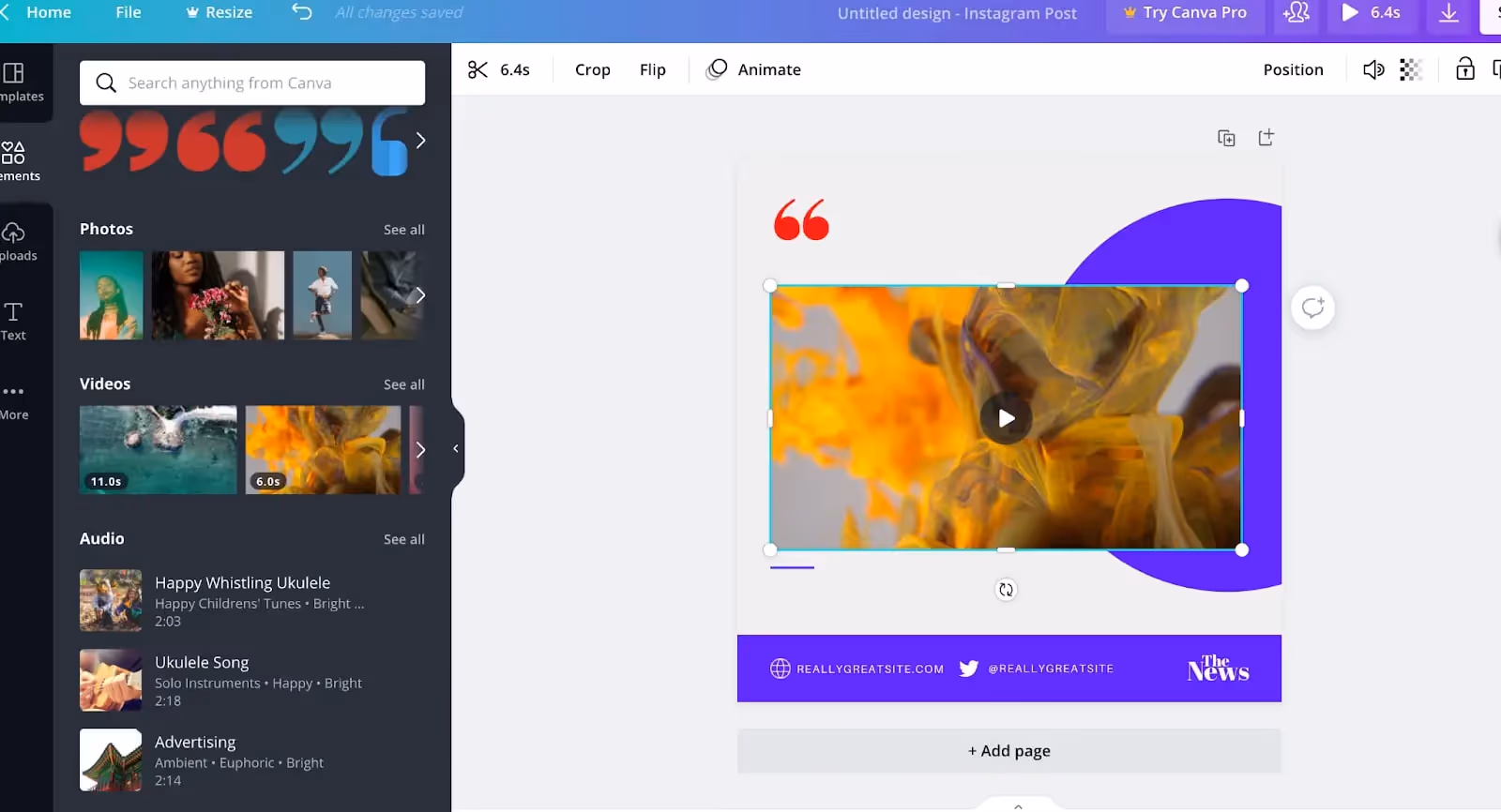The height and width of the screenshot is (812, 1501).
Task: Show more photos with the arrow
Action: [x=420, y=295]
